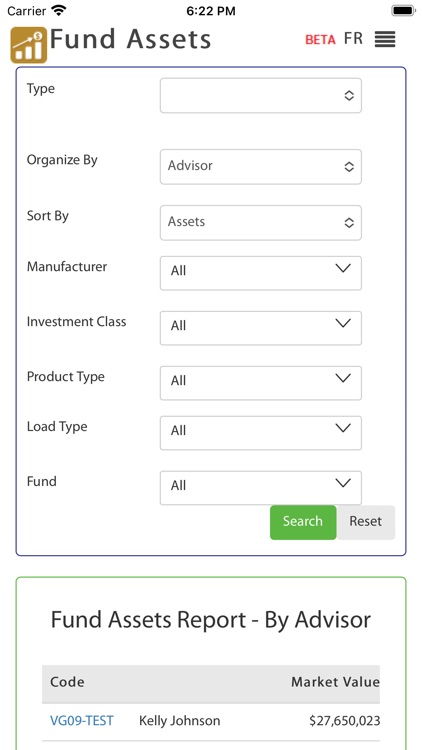Expand the Investment Class dropdown

[261, 328]
